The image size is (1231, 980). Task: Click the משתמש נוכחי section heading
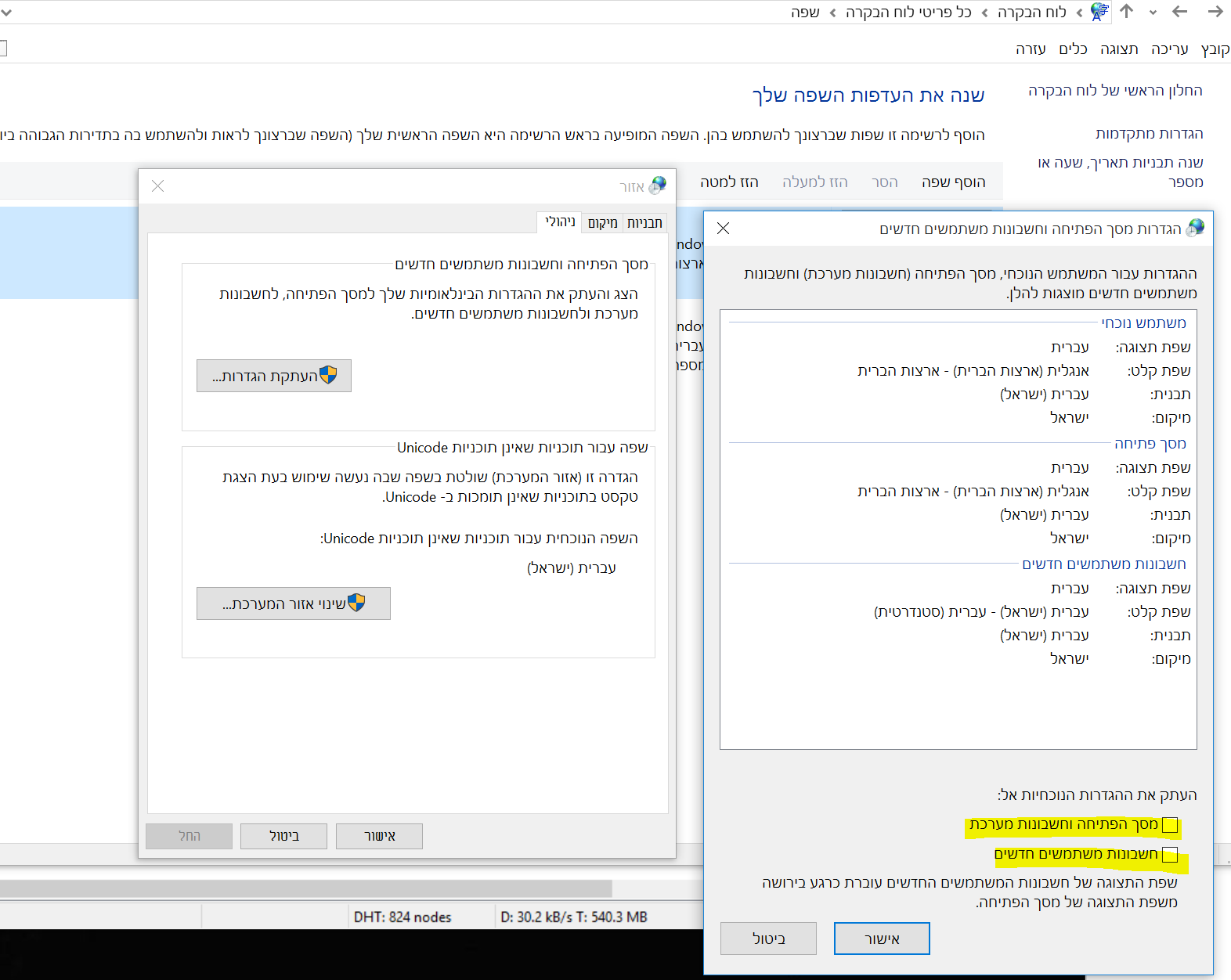coord(1143,323)
